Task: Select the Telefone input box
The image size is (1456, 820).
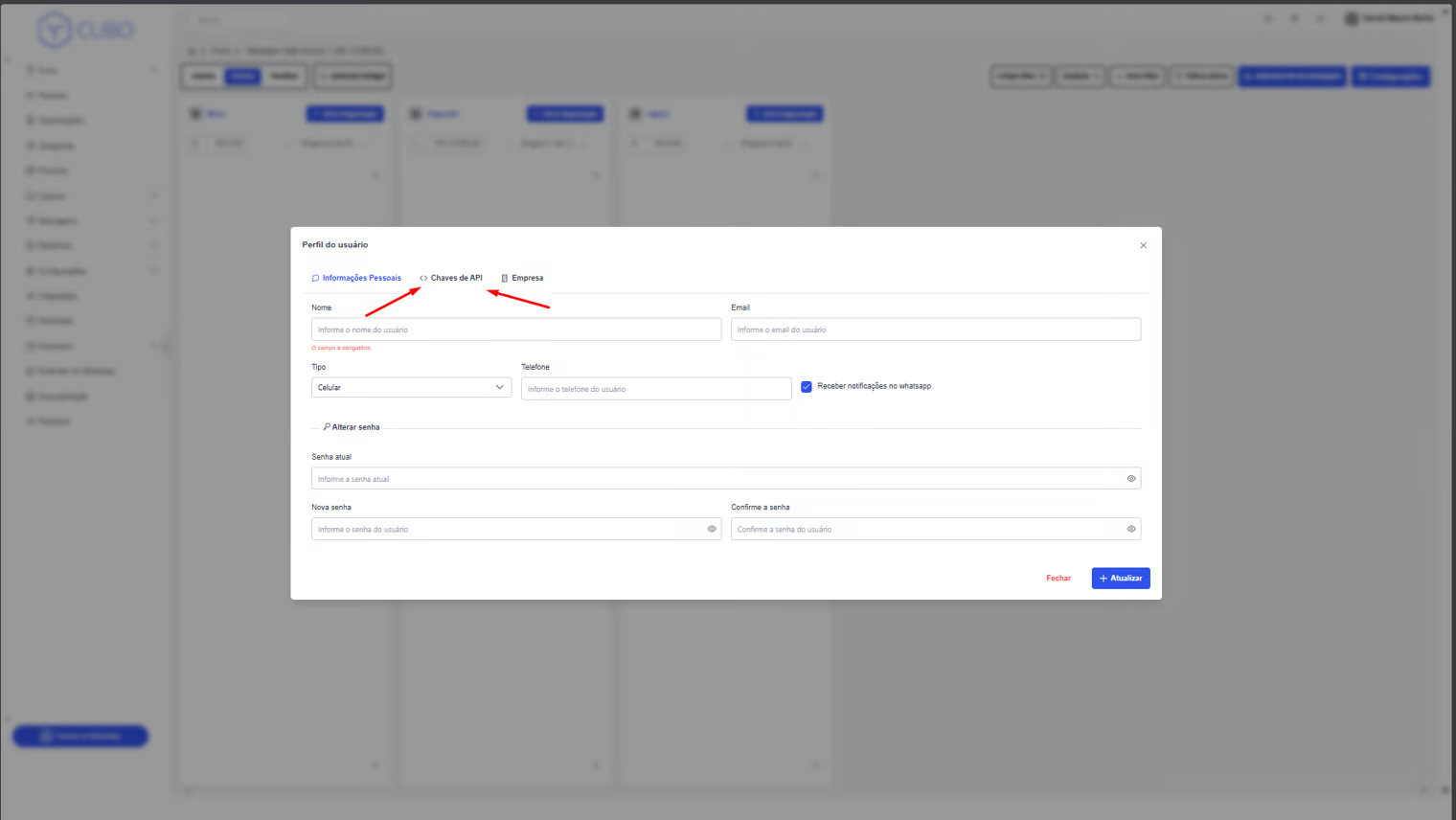Action: pos(655,389)
